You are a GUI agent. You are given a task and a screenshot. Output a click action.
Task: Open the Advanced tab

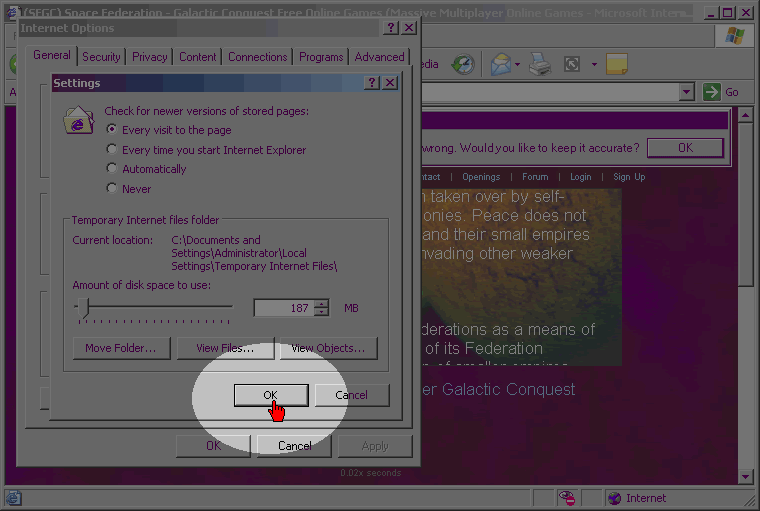pyautogui.click(x=379, y=57)
